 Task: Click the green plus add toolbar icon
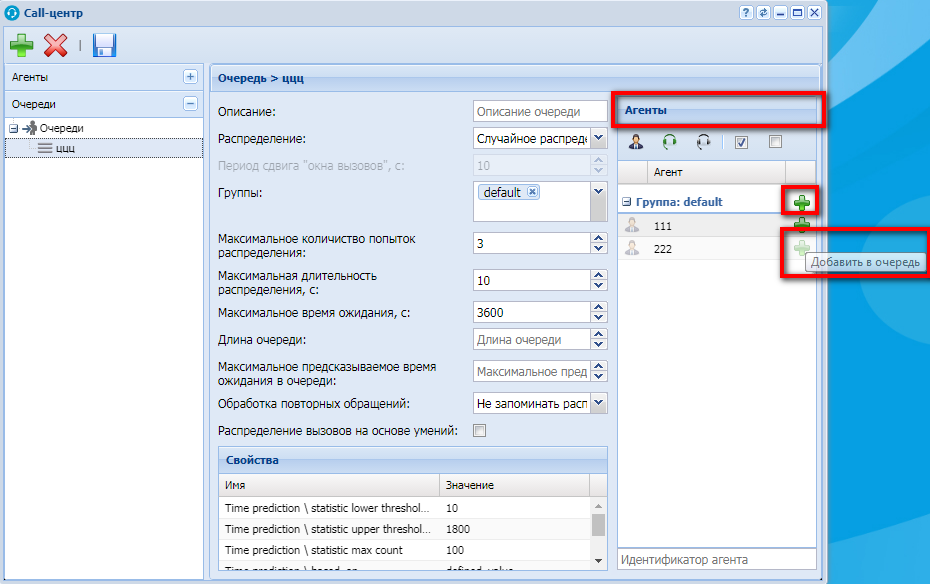(22, 45)
